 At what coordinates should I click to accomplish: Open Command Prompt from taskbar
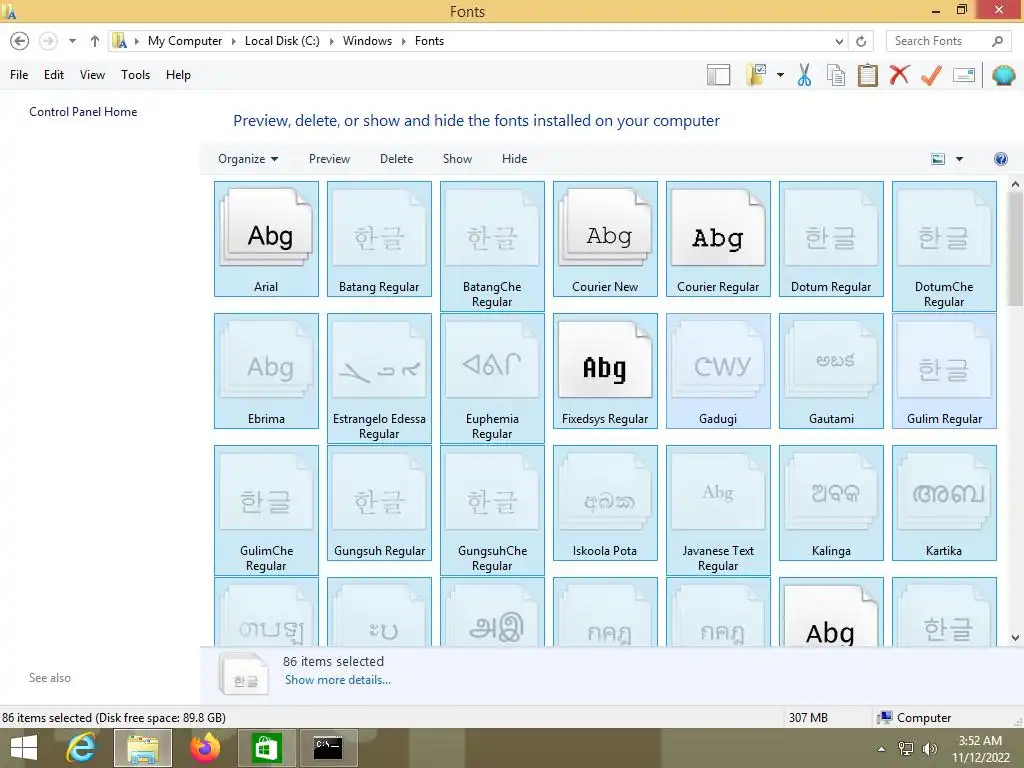pyautogui.click(x=327, y=748)
